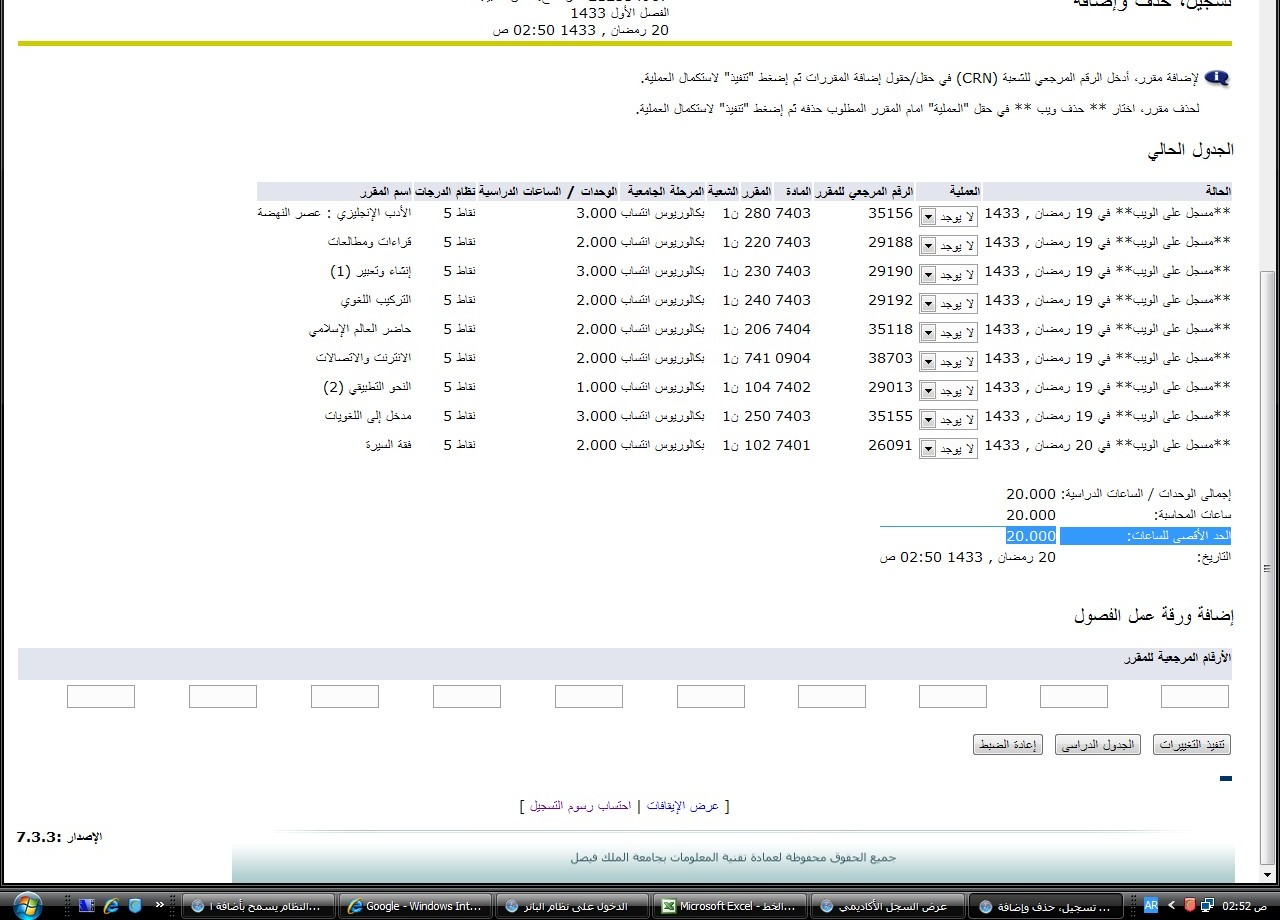
Task: Click column header العملية
Action: (963, 191)
